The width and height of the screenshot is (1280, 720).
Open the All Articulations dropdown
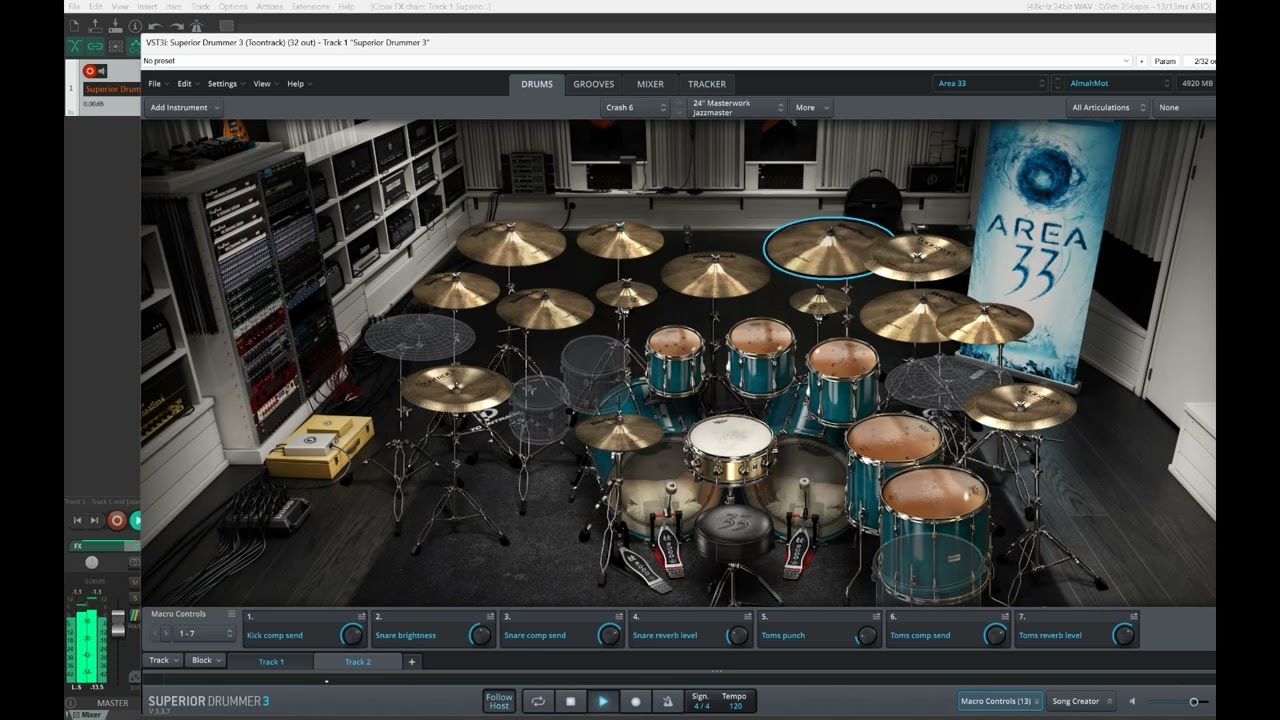(1107, 107)
